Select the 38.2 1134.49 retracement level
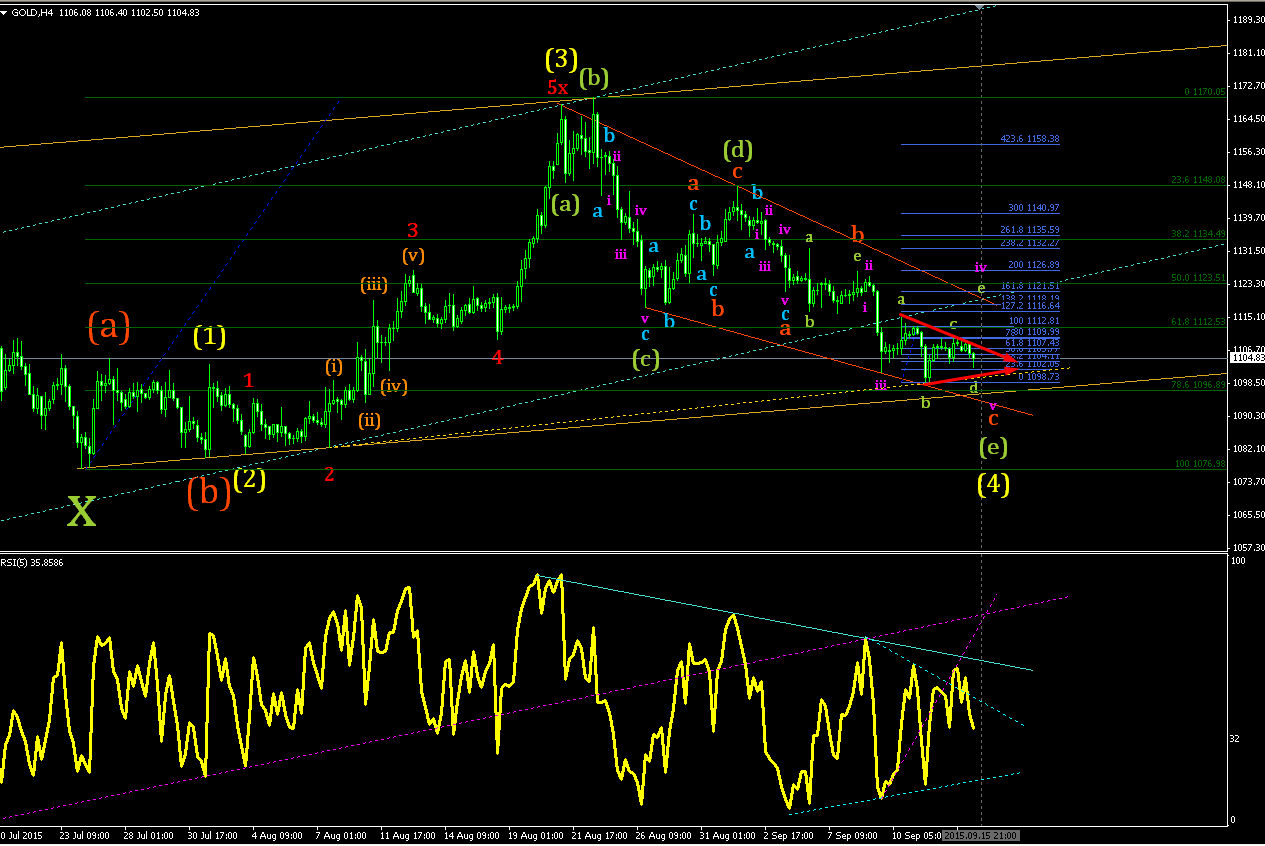The width and height of the screenshot is (1265, 846). 1197,234
